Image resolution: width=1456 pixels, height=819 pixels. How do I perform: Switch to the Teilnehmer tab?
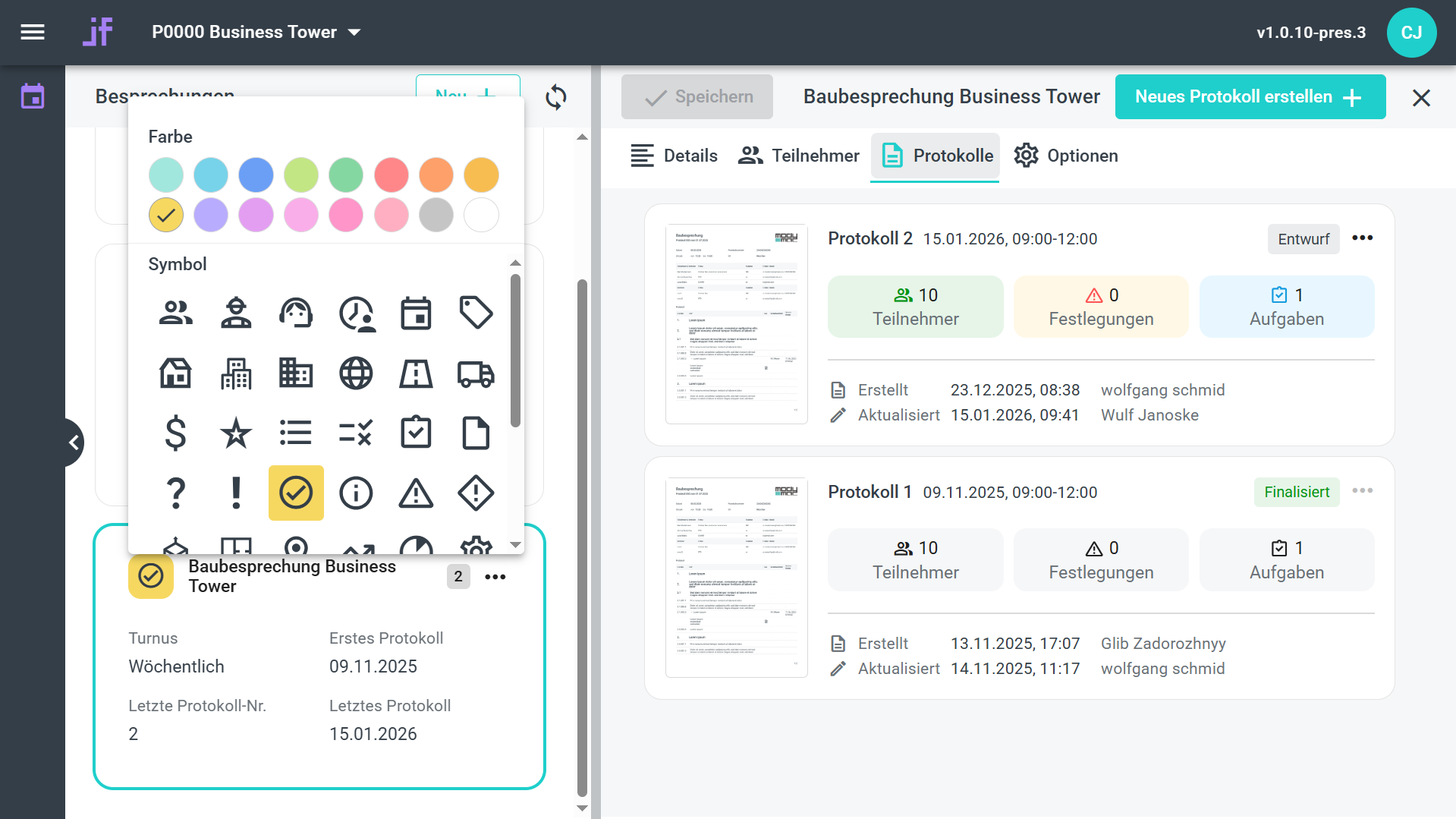point(799,156)
